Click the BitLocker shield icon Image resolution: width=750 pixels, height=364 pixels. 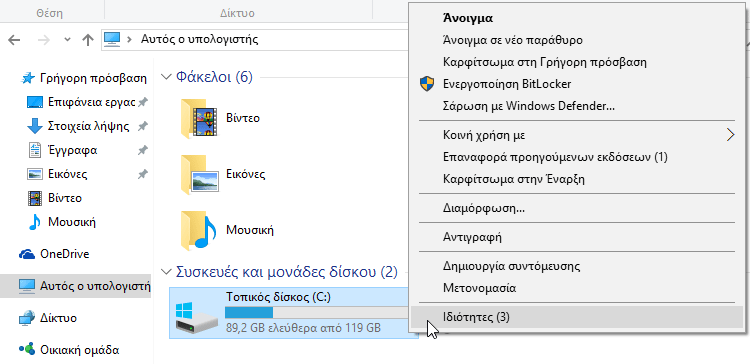pyautogui.click(x=426, y=84)
